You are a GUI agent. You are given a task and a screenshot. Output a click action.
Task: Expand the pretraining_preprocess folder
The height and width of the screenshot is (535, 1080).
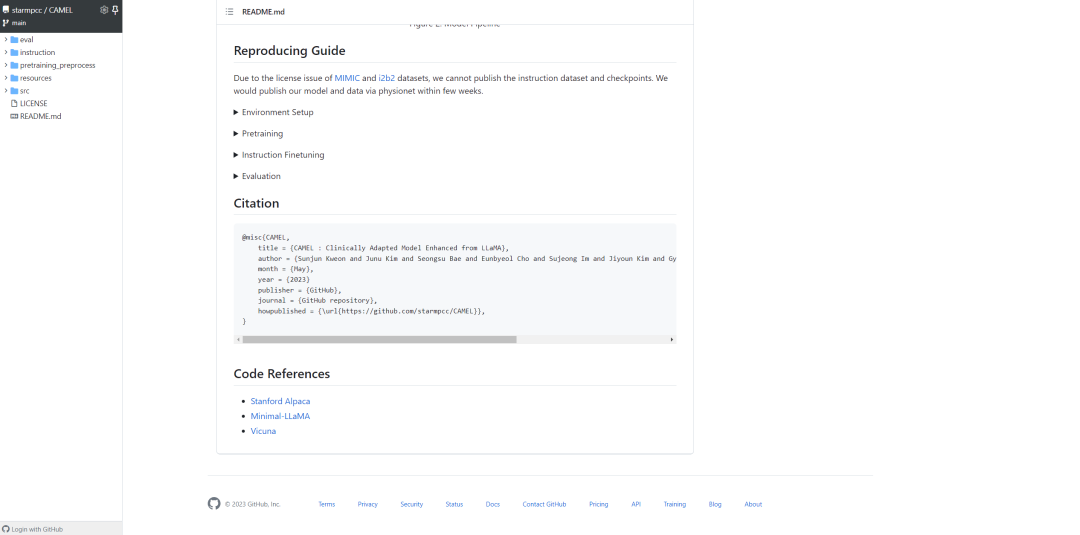pos(6,65)
